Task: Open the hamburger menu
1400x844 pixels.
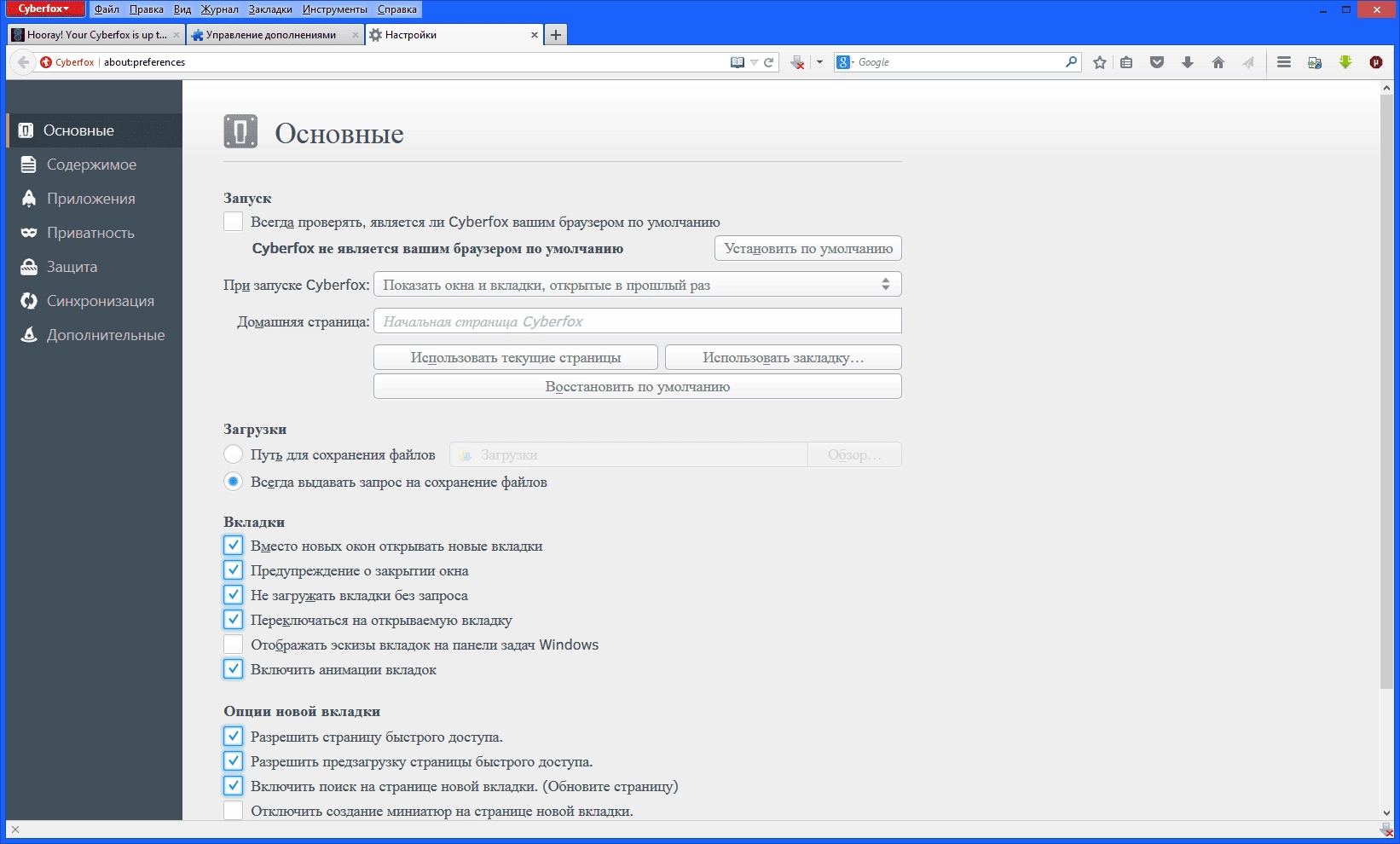Action: pos(1284,62)
